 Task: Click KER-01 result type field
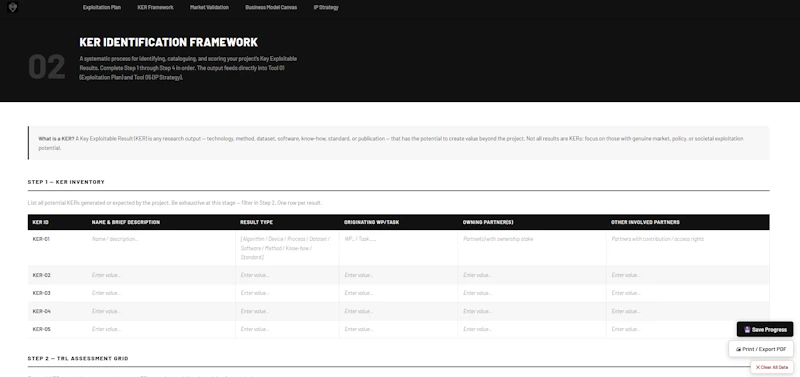click(x=287, y=248)
